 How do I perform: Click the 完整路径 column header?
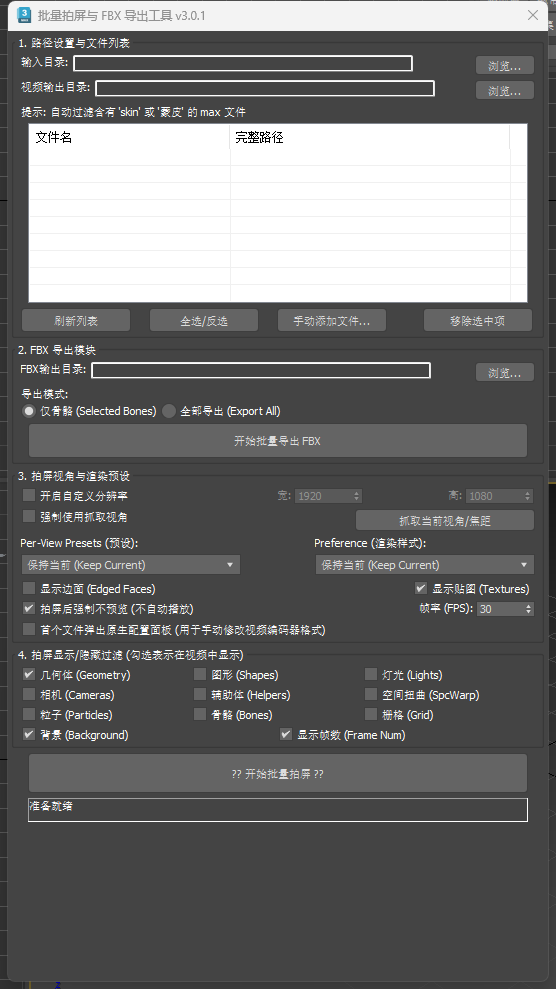369,137
